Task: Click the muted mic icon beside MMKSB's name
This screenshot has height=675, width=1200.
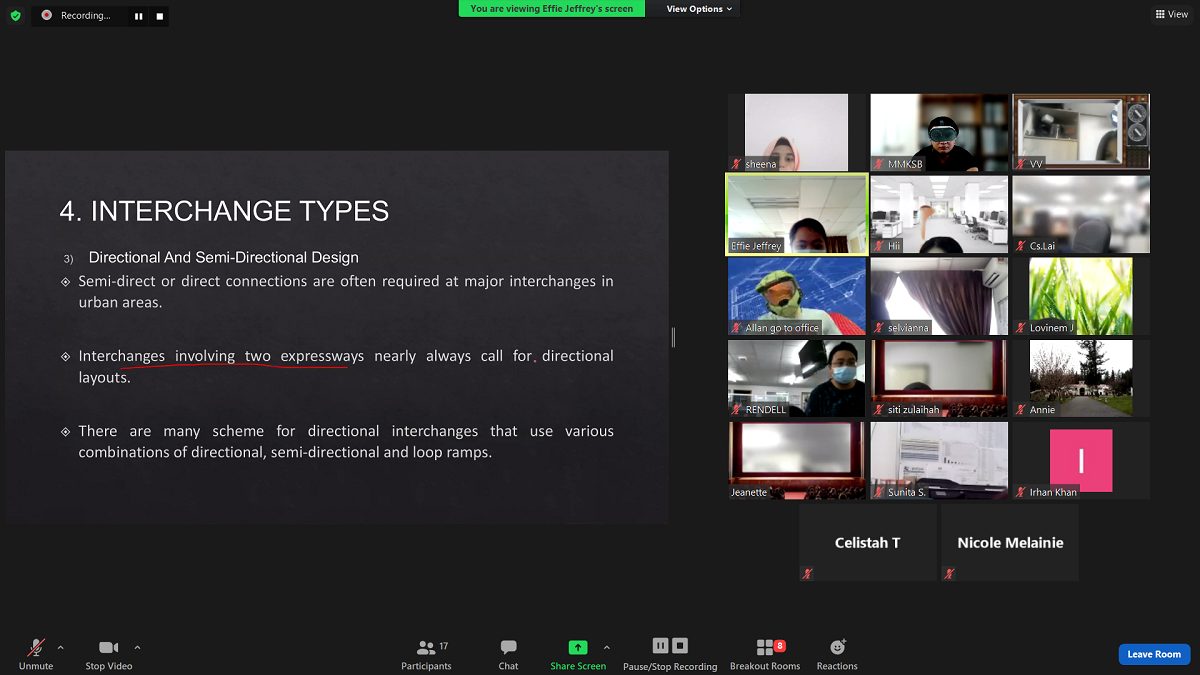Action: point(879,164)
